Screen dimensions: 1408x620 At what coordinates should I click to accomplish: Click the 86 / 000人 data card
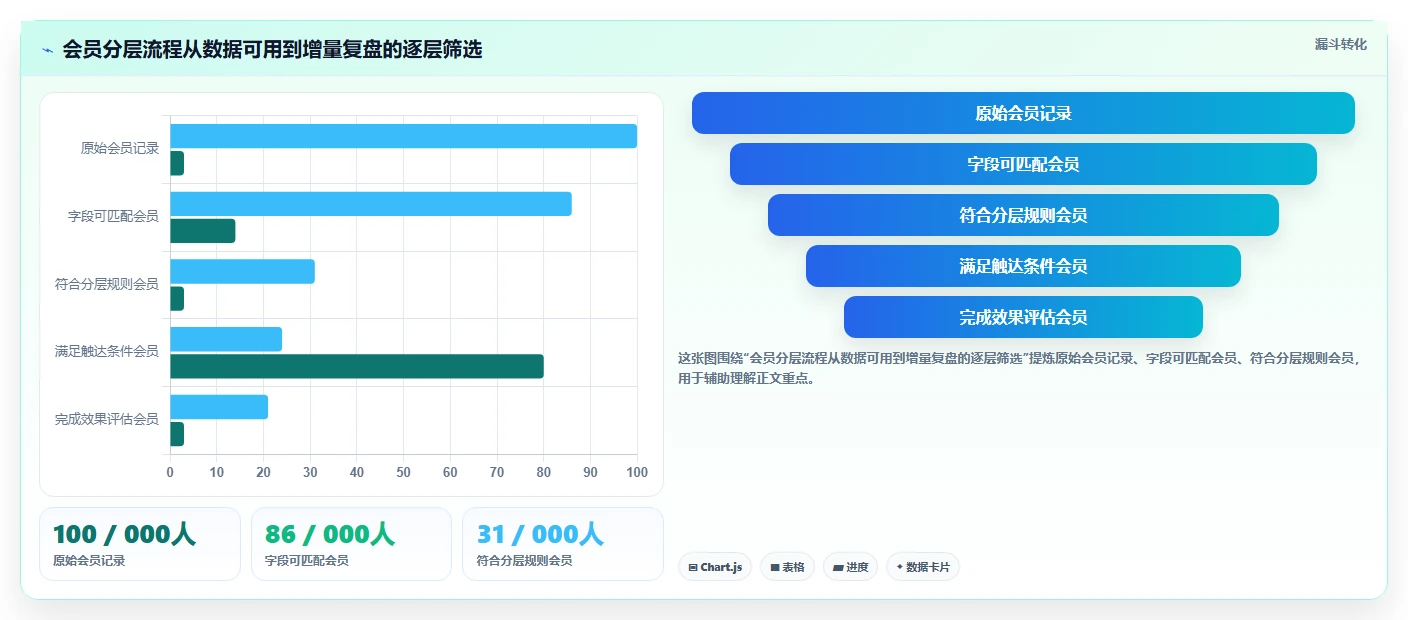click(352, 544)
